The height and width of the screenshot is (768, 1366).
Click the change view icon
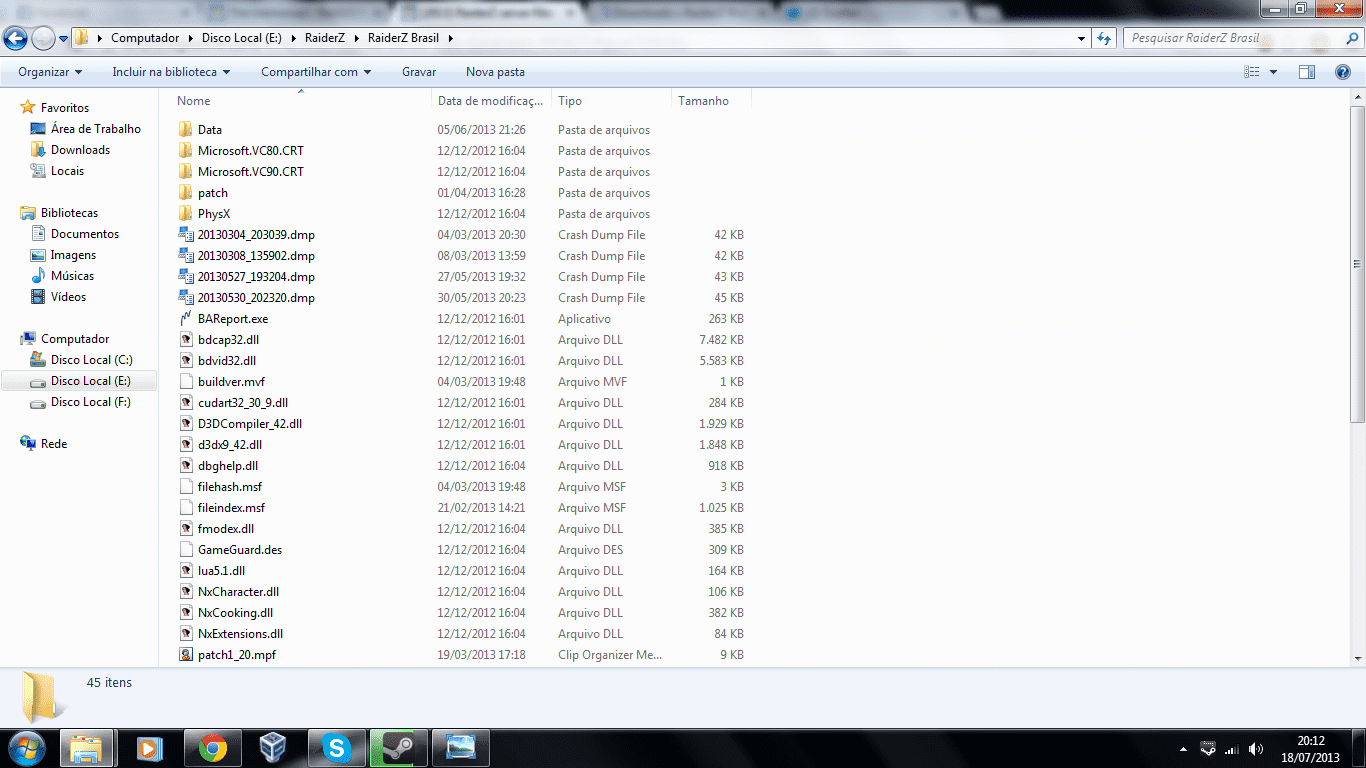pyautogui.click(x=1251, y=72)
